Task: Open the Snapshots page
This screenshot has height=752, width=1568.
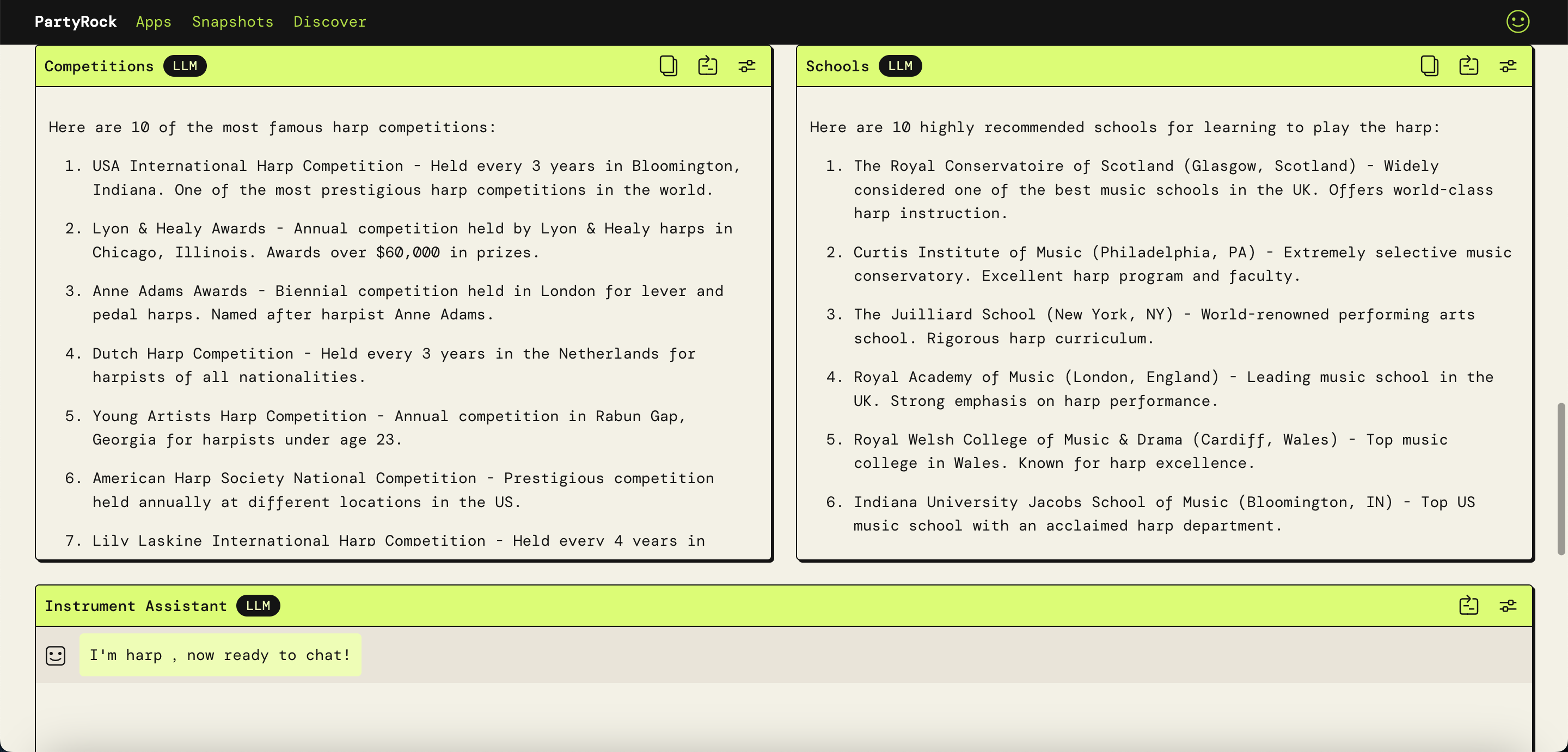Action: [x=232, y=22]
